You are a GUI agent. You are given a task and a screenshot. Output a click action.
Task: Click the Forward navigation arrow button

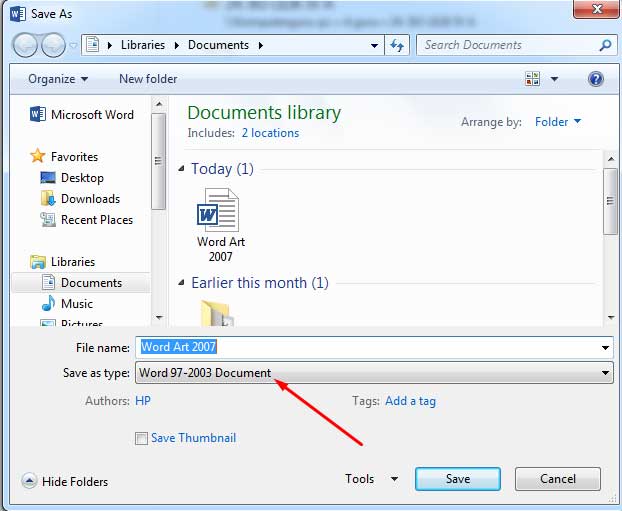(x=53, y=45)
